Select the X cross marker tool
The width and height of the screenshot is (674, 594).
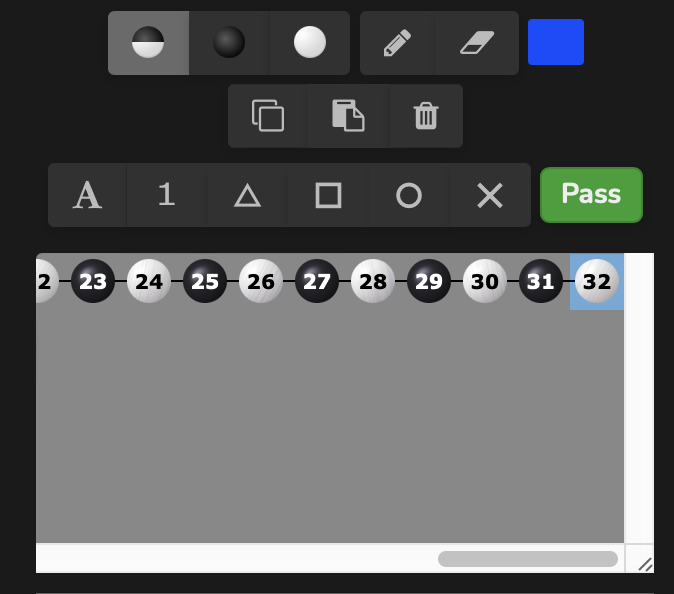[490, 195]
